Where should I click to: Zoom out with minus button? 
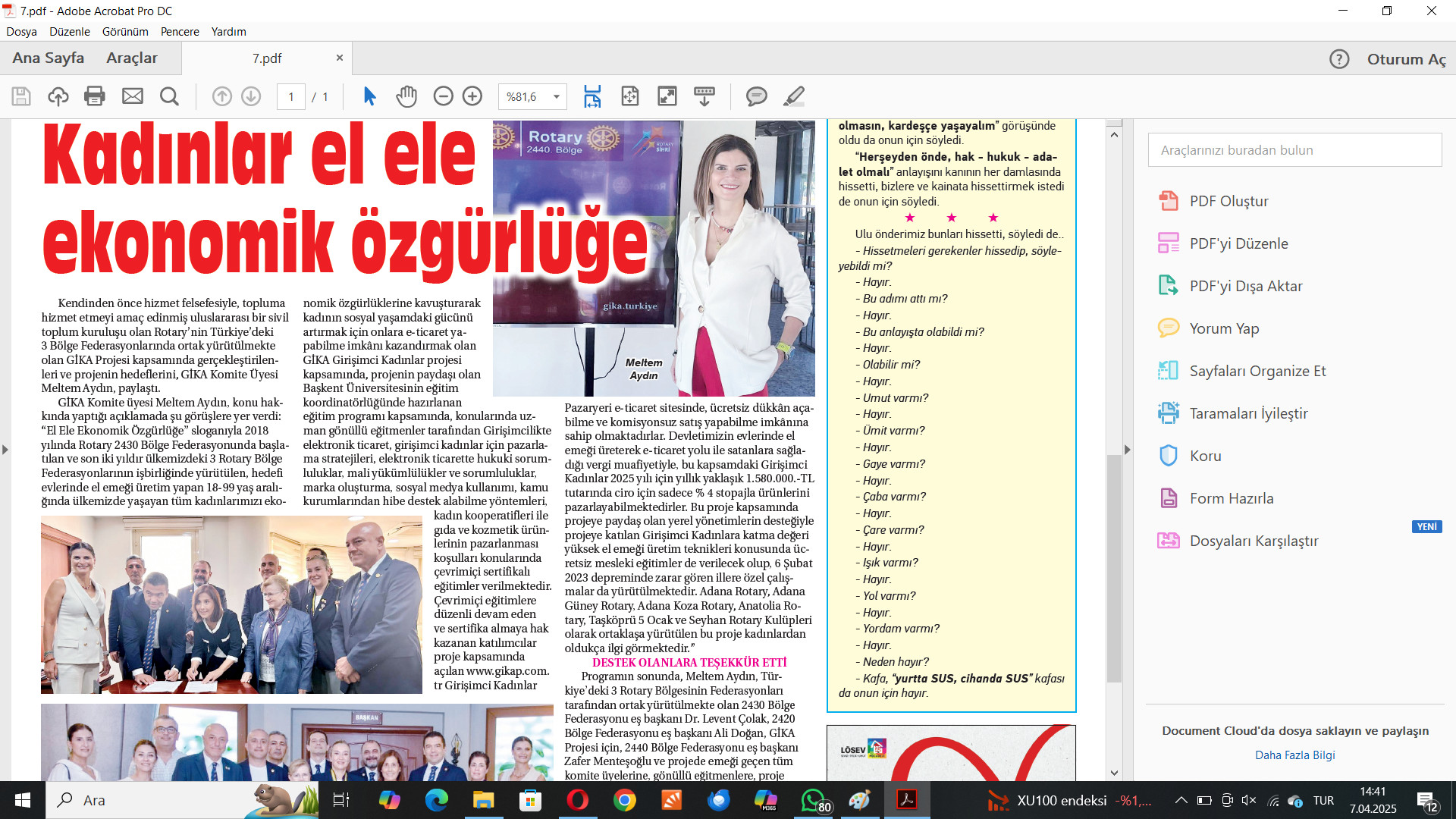tap(444, 96)
